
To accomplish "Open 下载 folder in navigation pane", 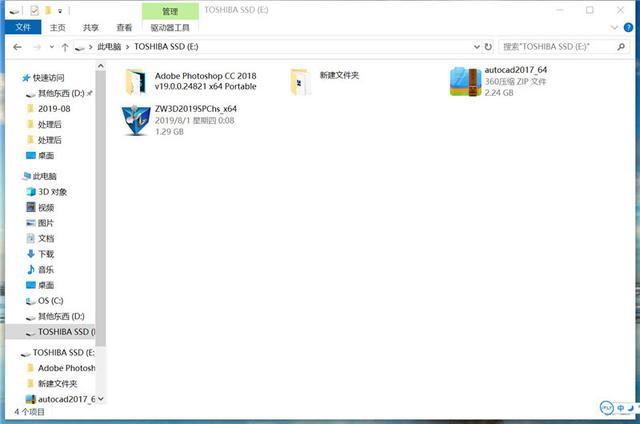I will [x=46, y=254].
